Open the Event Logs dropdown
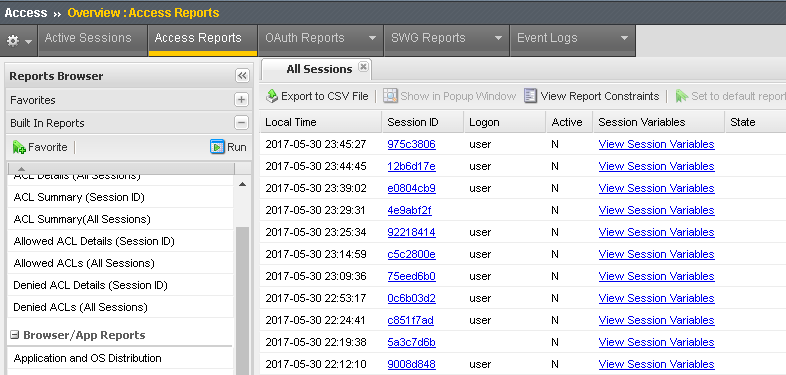Image resolution: width=786 pixels, height=375 pixels. pyautogui.click(x=624, y=38)
